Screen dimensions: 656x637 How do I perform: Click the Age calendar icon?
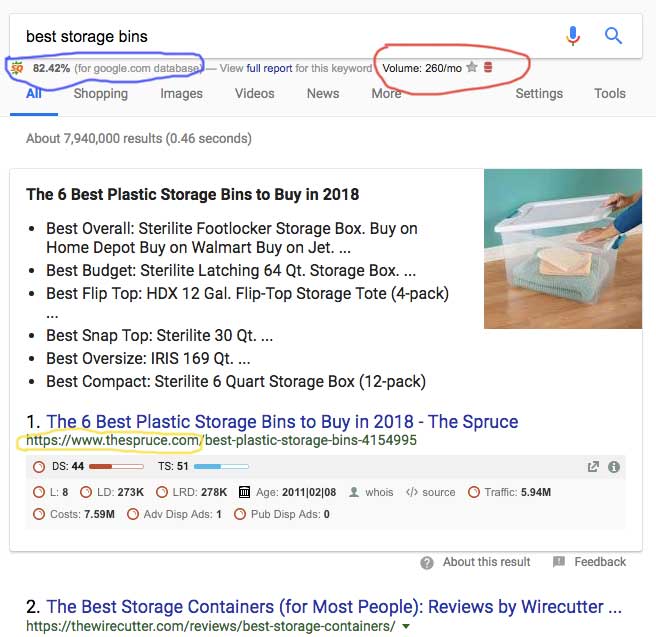tap(244, 492)
